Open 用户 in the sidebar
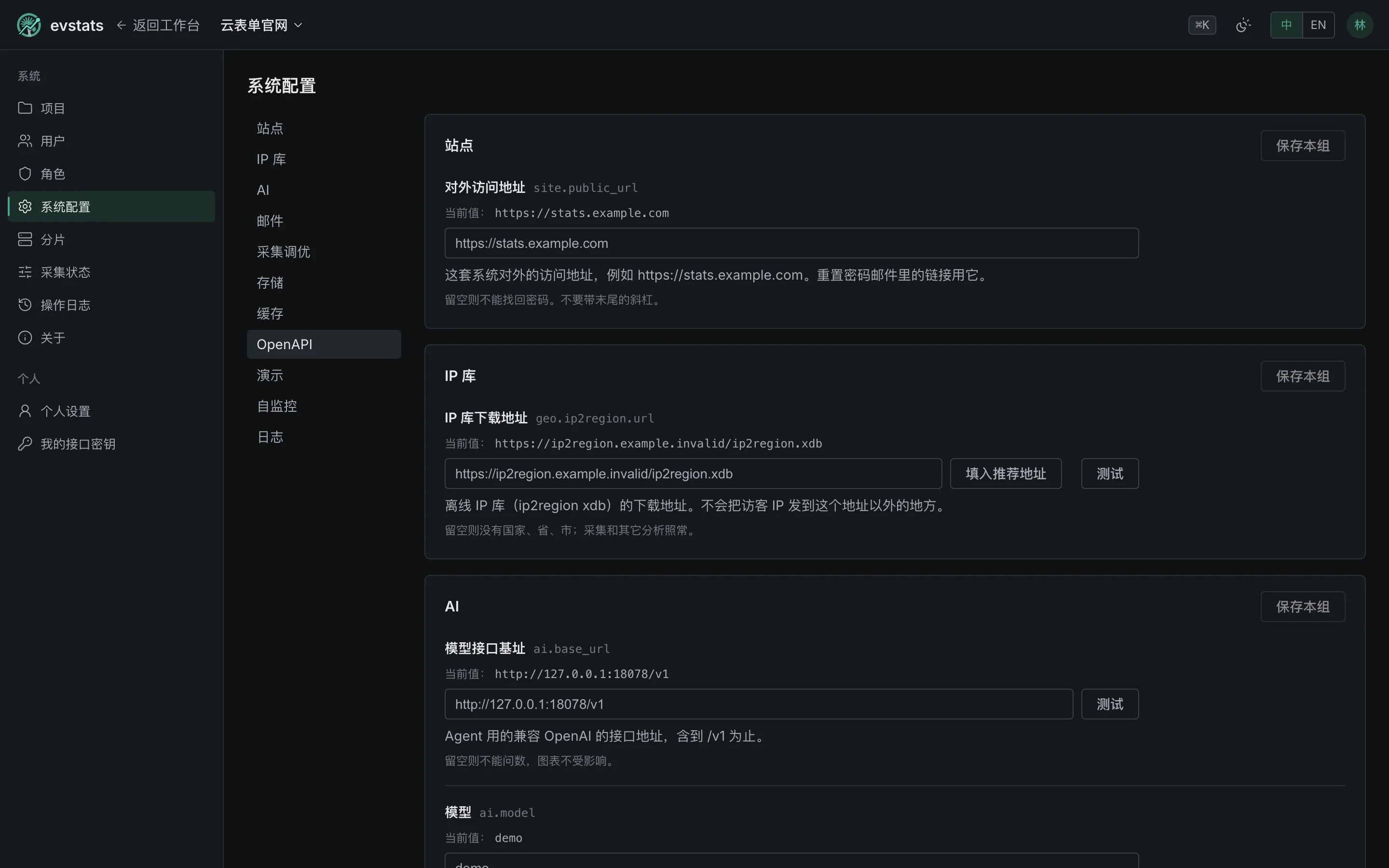 111,141
